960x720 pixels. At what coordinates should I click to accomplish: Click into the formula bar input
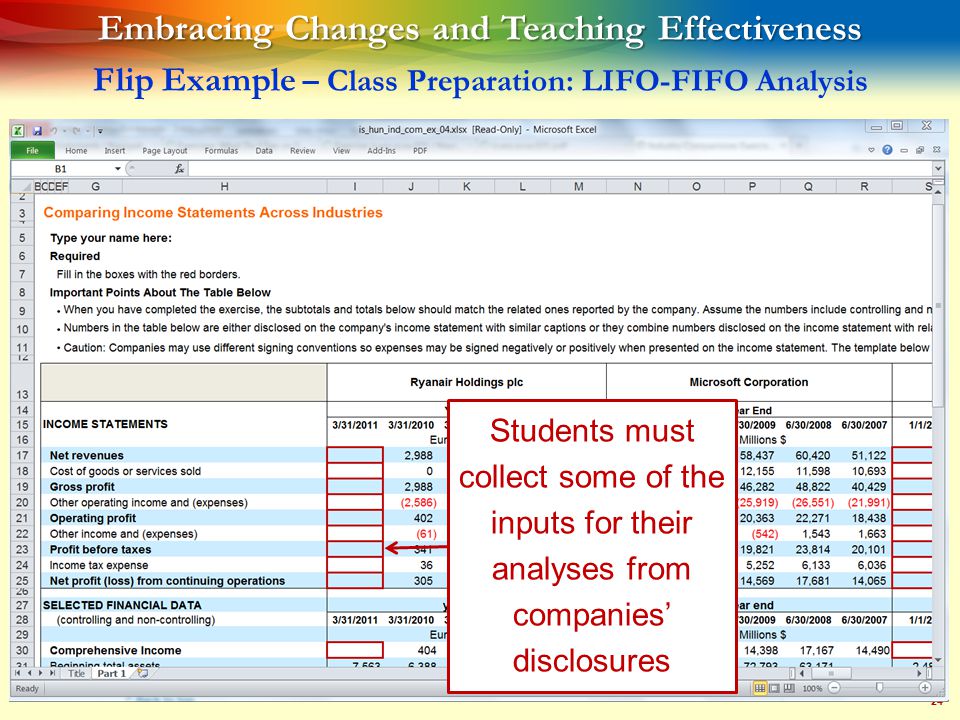[x=560, y=169]
